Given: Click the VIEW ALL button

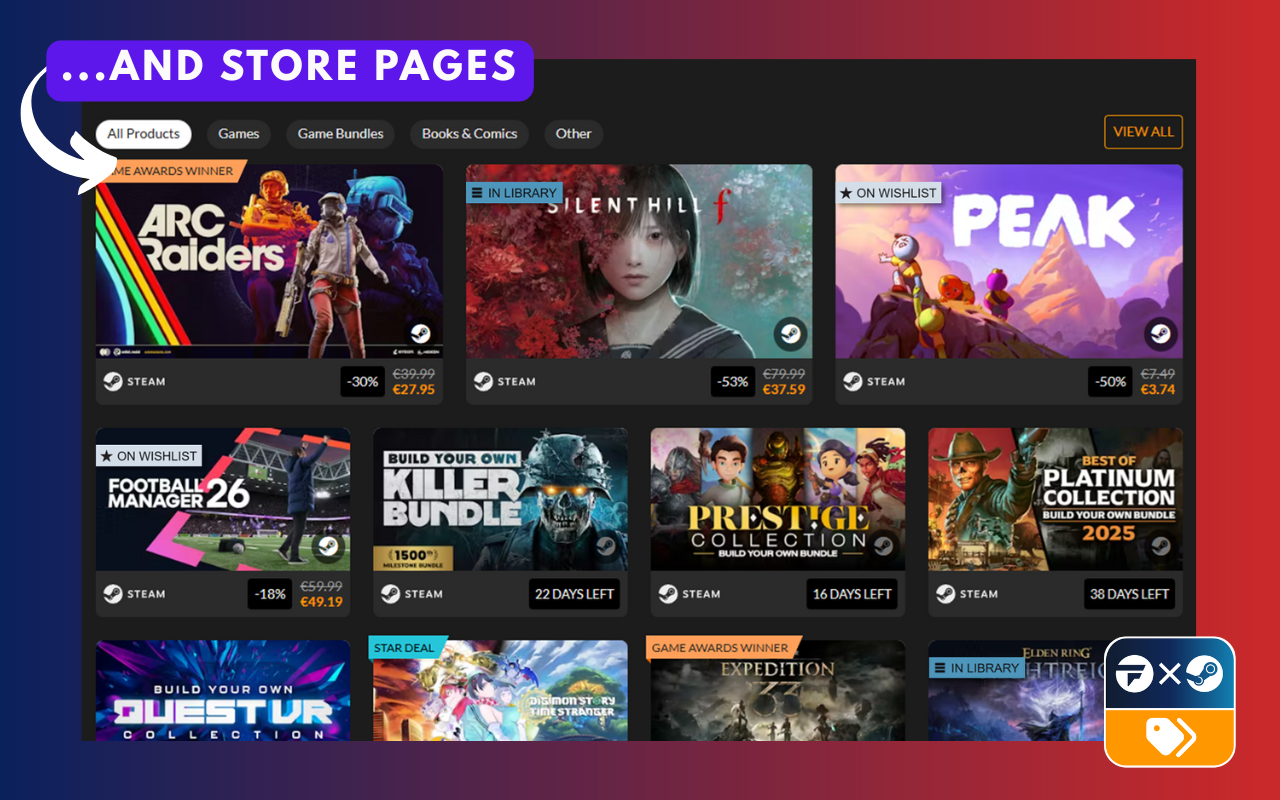Looking at the screenshot, I should (x=1143, y=132).
